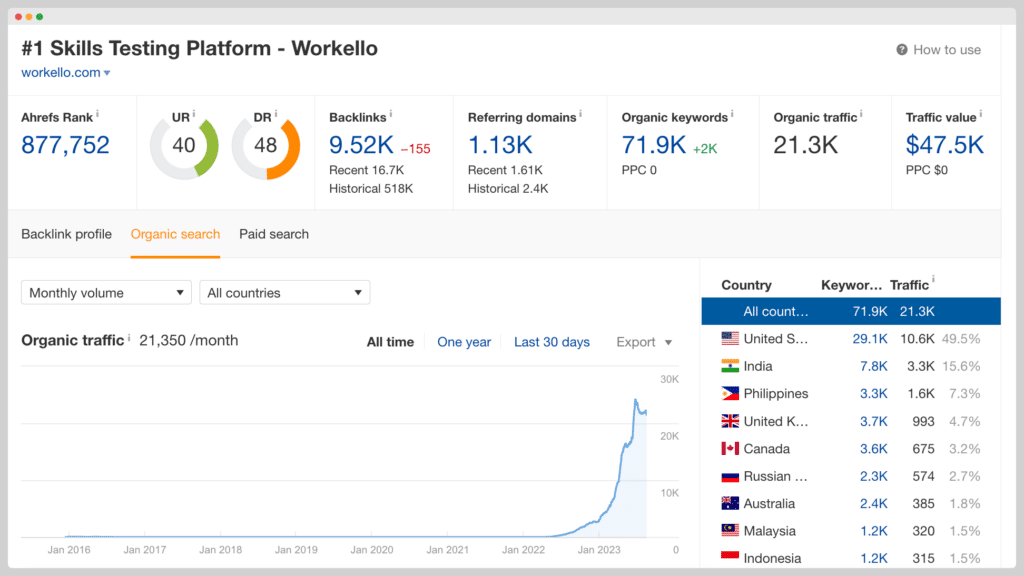Open the Organic keywords value 71.9K

654,145
